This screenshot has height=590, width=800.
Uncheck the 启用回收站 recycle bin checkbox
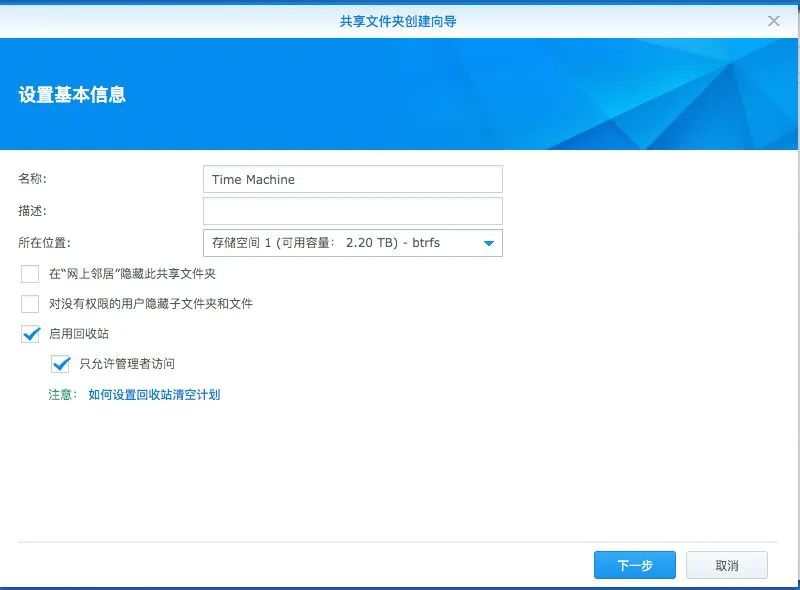29,335
